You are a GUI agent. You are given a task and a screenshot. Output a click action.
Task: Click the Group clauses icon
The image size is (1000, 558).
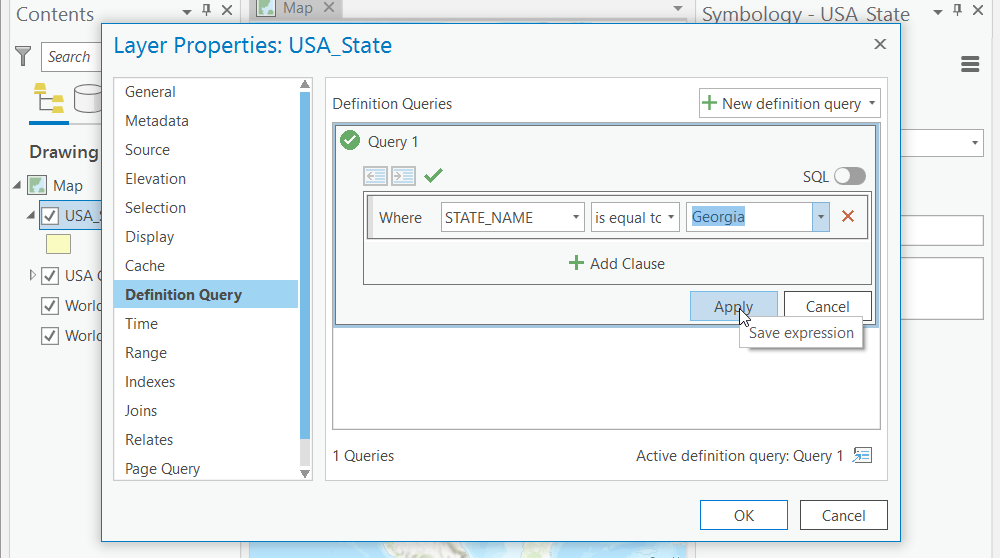coord(404,176)
